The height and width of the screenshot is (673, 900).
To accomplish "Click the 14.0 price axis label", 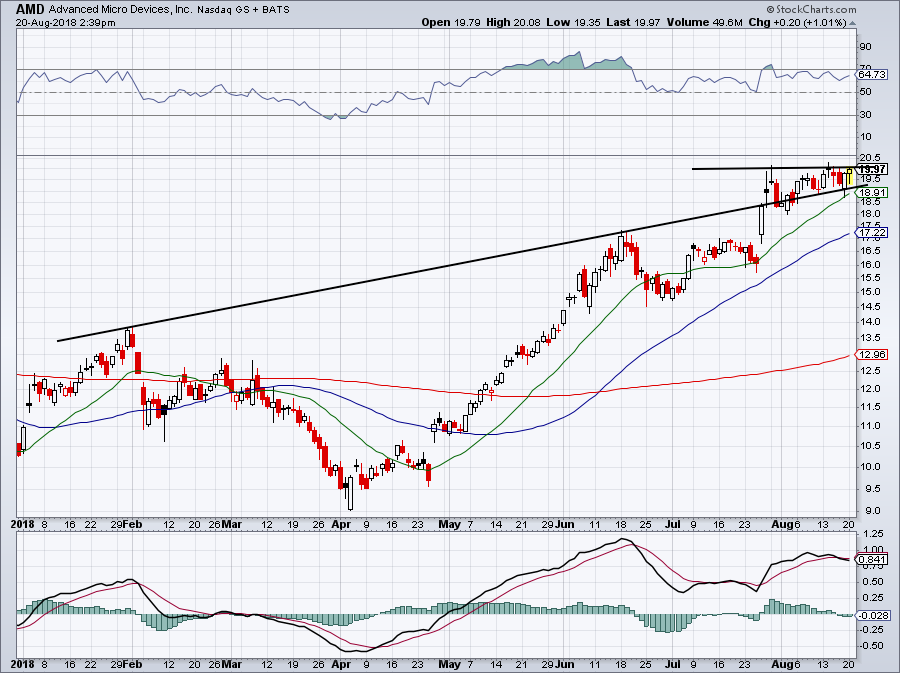I will [870, 322].
